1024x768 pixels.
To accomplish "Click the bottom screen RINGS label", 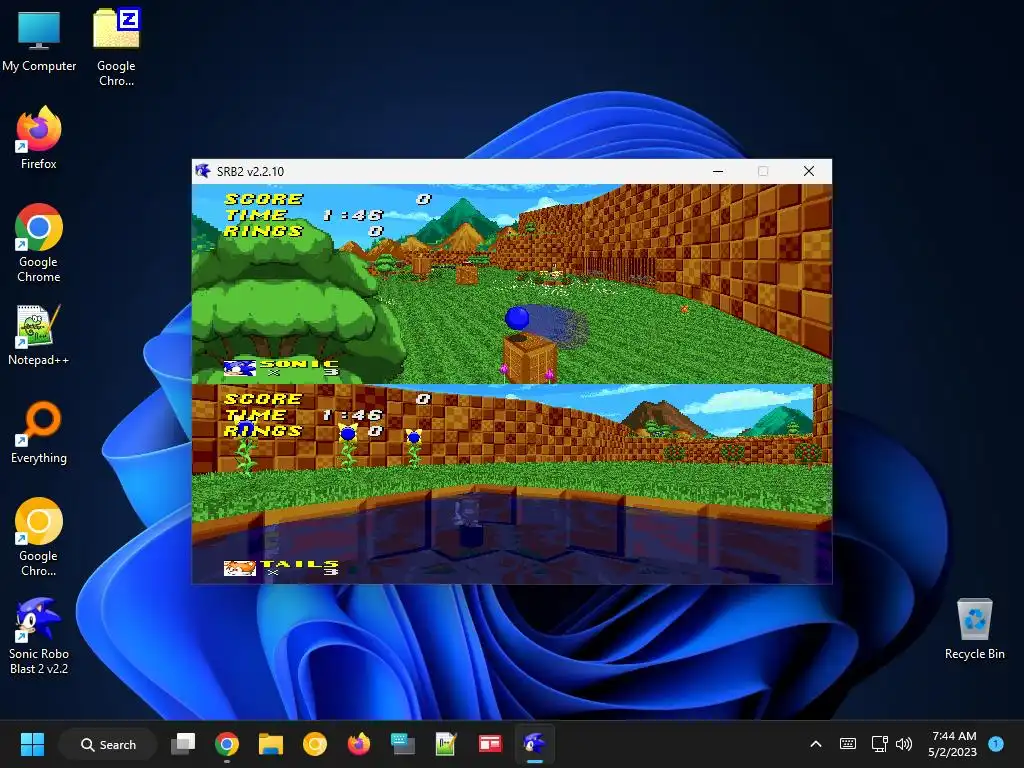I will 263,431.
